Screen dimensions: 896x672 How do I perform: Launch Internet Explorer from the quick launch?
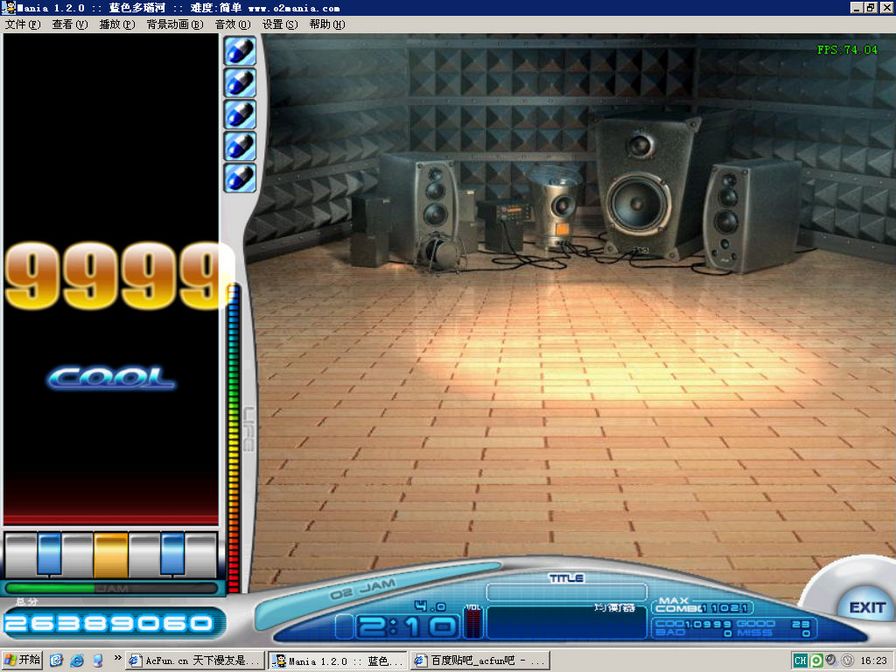pos(77,661)
